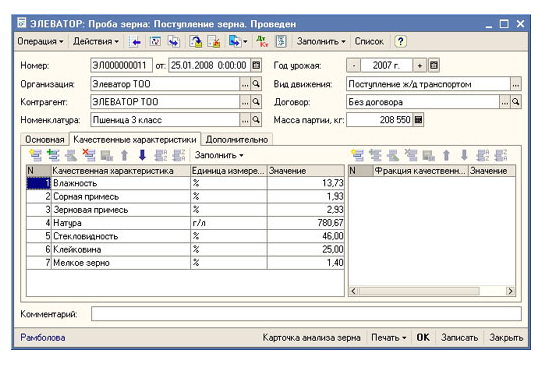Click sort ascending icon in fractions table toolbar
Screen dimensions: 545x367
coord(483,155)
